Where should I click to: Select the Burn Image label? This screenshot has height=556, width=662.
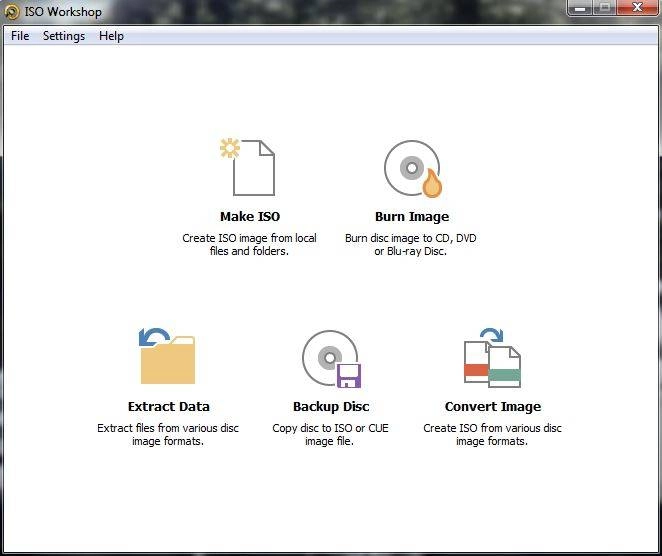(412, 217)
